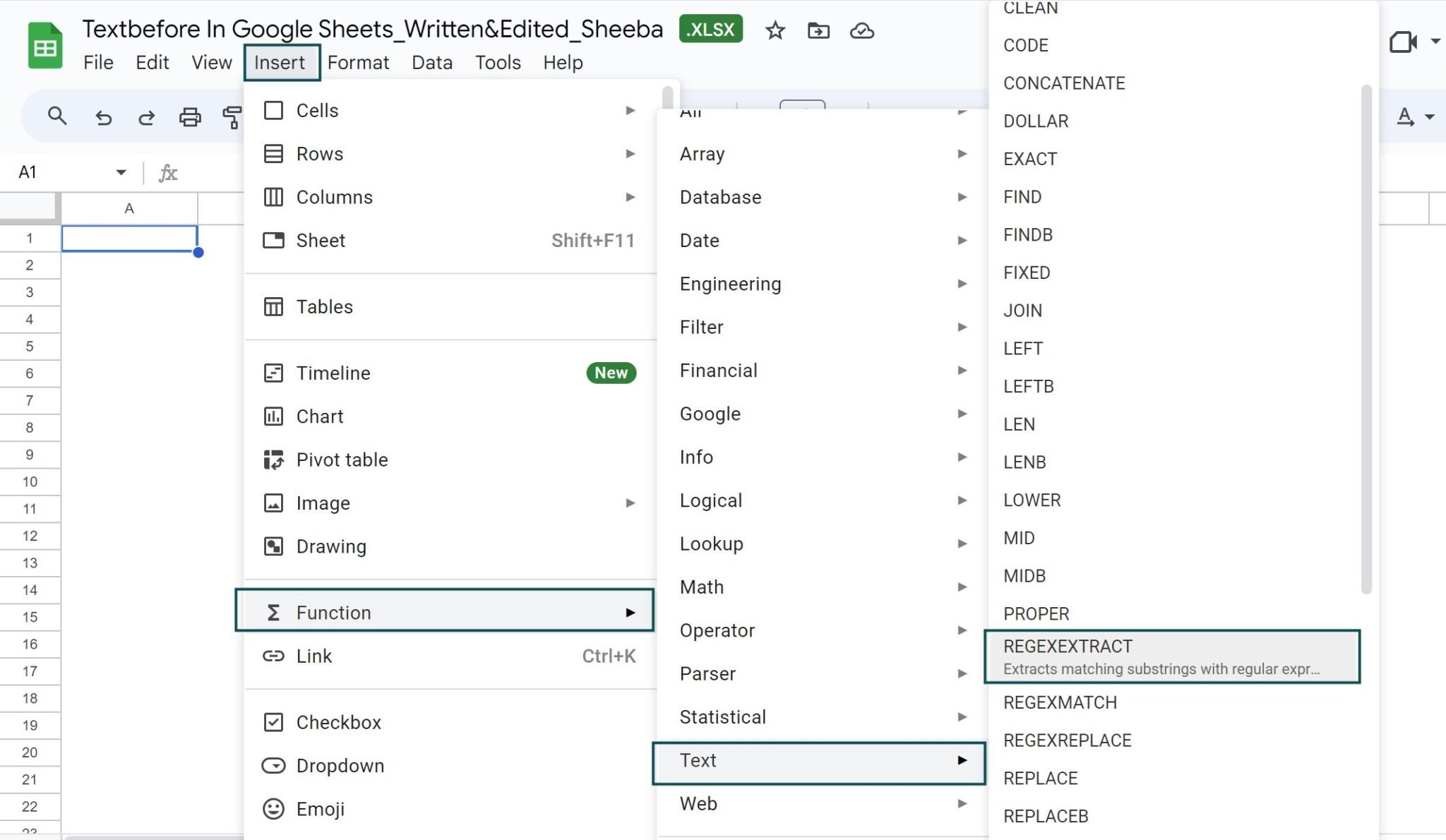Star this spreadsheet document
The width and height of the screenshot is (1446, 840).
775,30
